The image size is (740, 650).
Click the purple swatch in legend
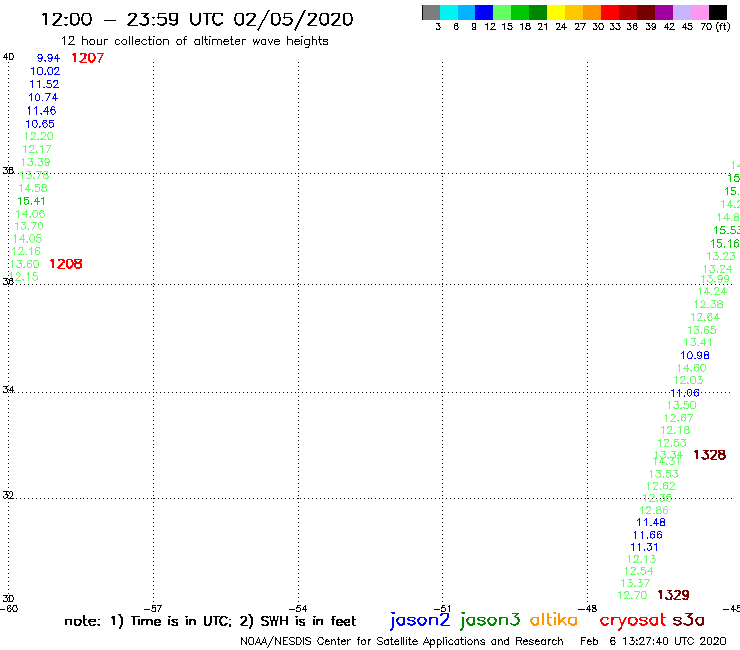664,12
